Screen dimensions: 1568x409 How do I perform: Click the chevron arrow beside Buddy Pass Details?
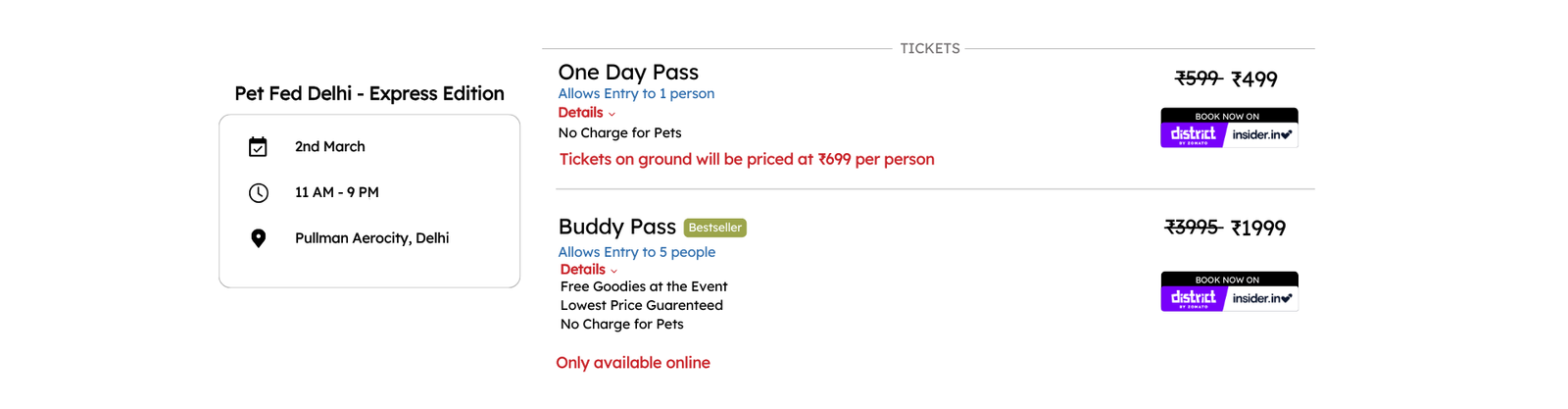coord(614,272)
